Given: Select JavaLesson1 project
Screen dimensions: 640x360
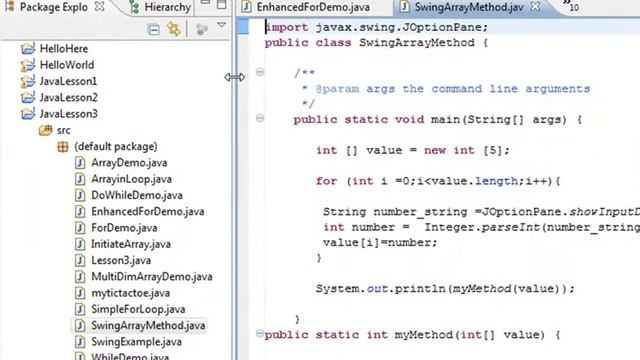Looking at the screenshot, I should 68,81.
